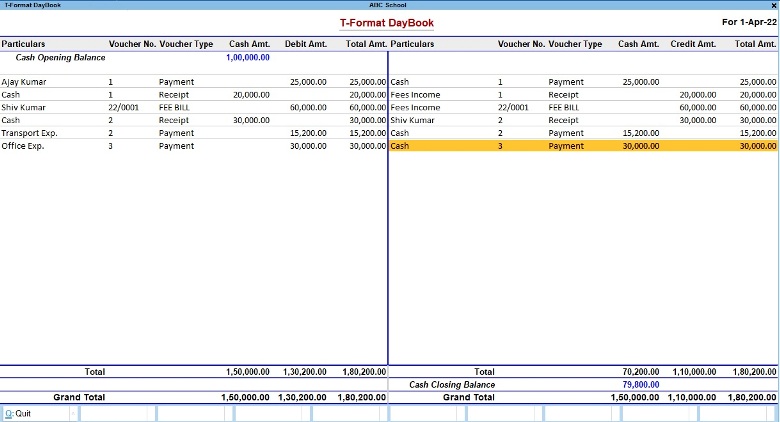Viewport: 780px width, 422px height.
Task: Click the 1,30,200.00 debit total in Total row
Action: pyautogui.click(x=305, y=372)
